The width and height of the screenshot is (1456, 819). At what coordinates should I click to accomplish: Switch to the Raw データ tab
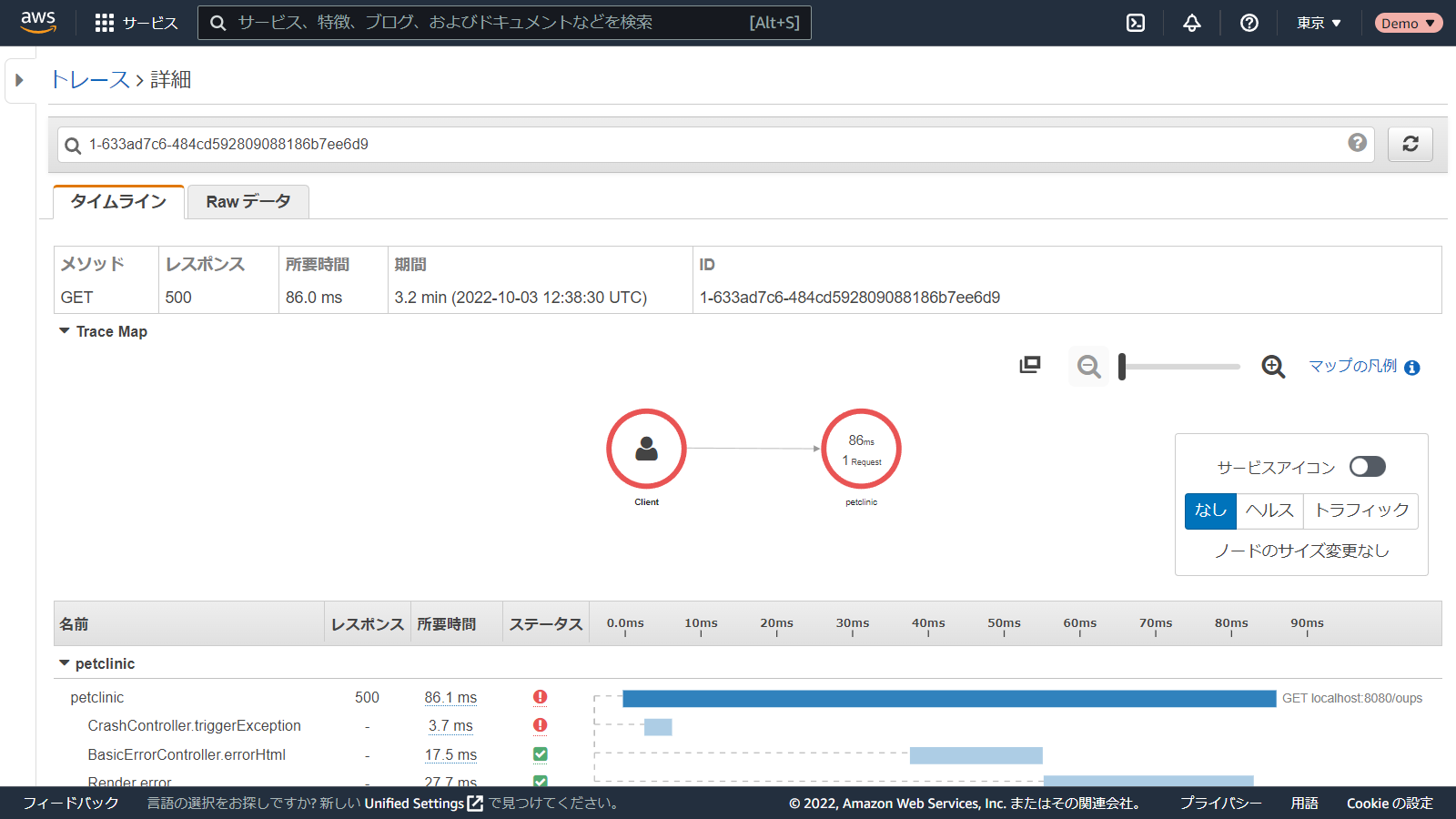click(x=248, y=202)
